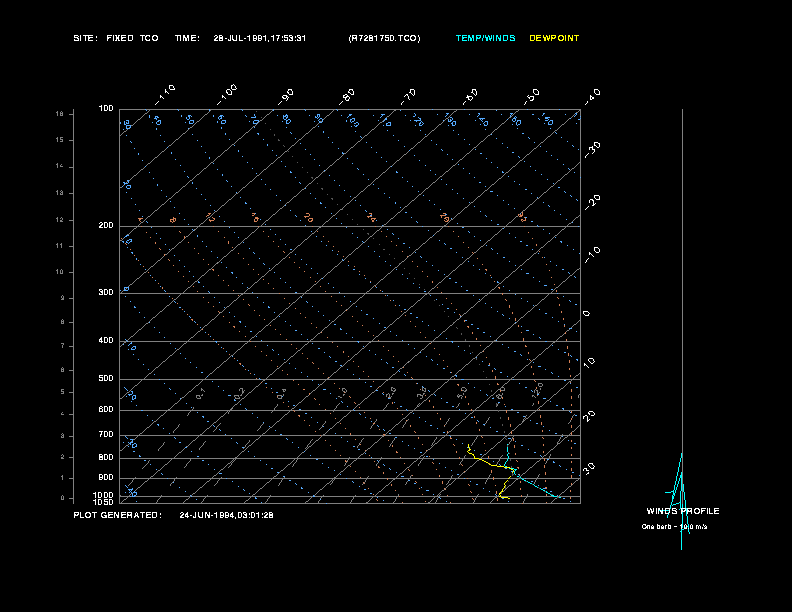Click the yellow dewpoint trace on the chart
Viewport: 792px width, 612px height.
click(484, 462)
